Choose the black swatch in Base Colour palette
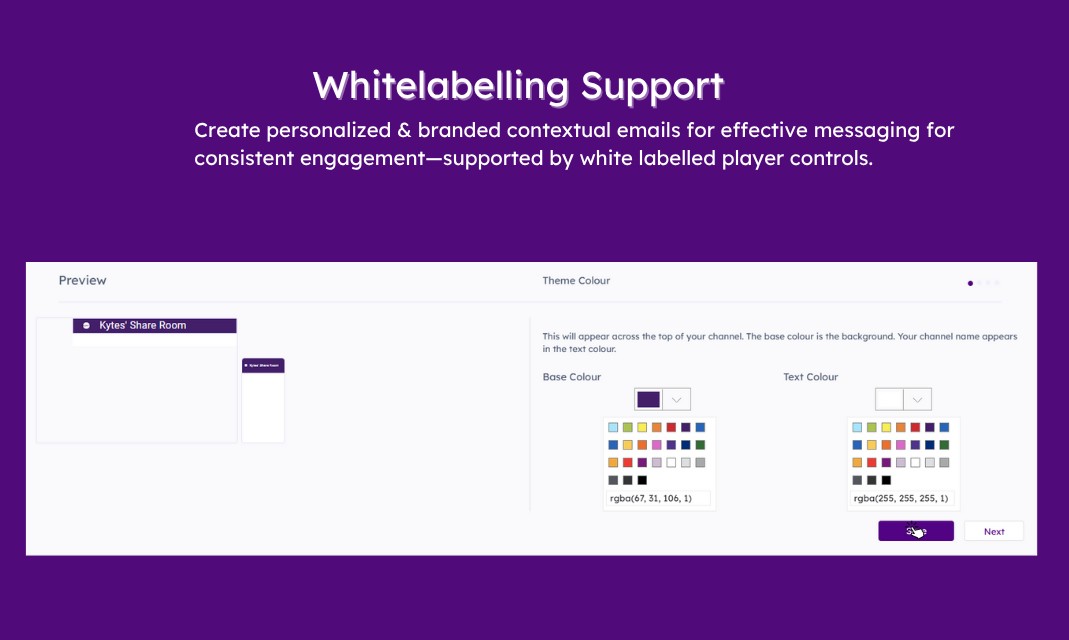1069x640 pixels. pos(642,481)
